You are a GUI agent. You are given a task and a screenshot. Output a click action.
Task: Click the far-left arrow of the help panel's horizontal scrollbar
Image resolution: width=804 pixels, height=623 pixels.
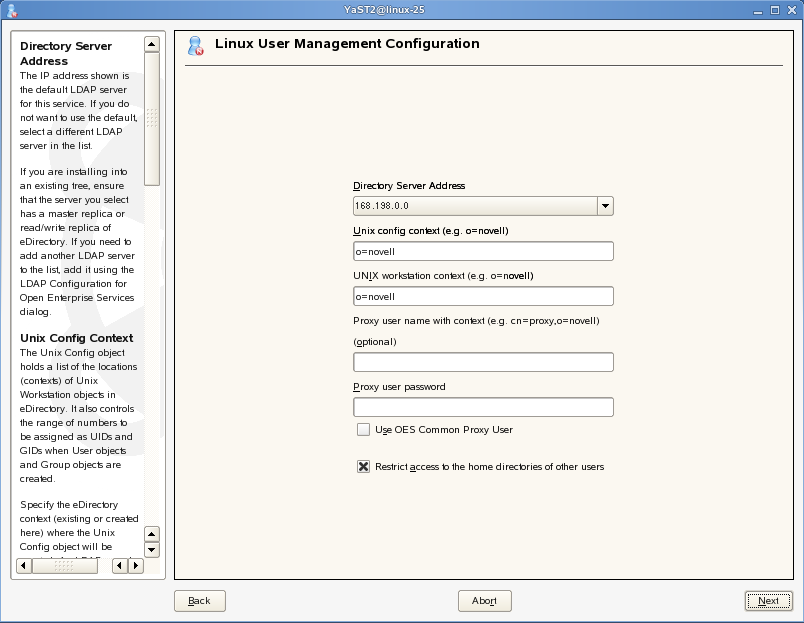(23, 565)
